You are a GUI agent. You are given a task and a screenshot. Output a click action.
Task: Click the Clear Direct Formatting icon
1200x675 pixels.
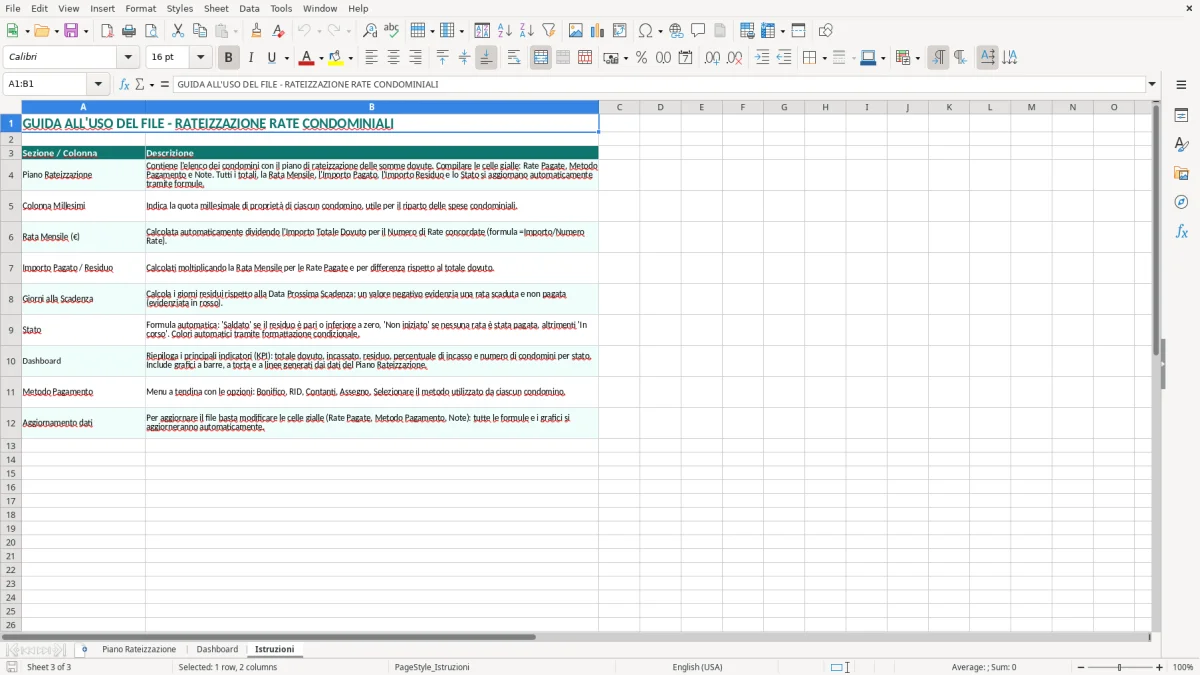click(279, 31)
